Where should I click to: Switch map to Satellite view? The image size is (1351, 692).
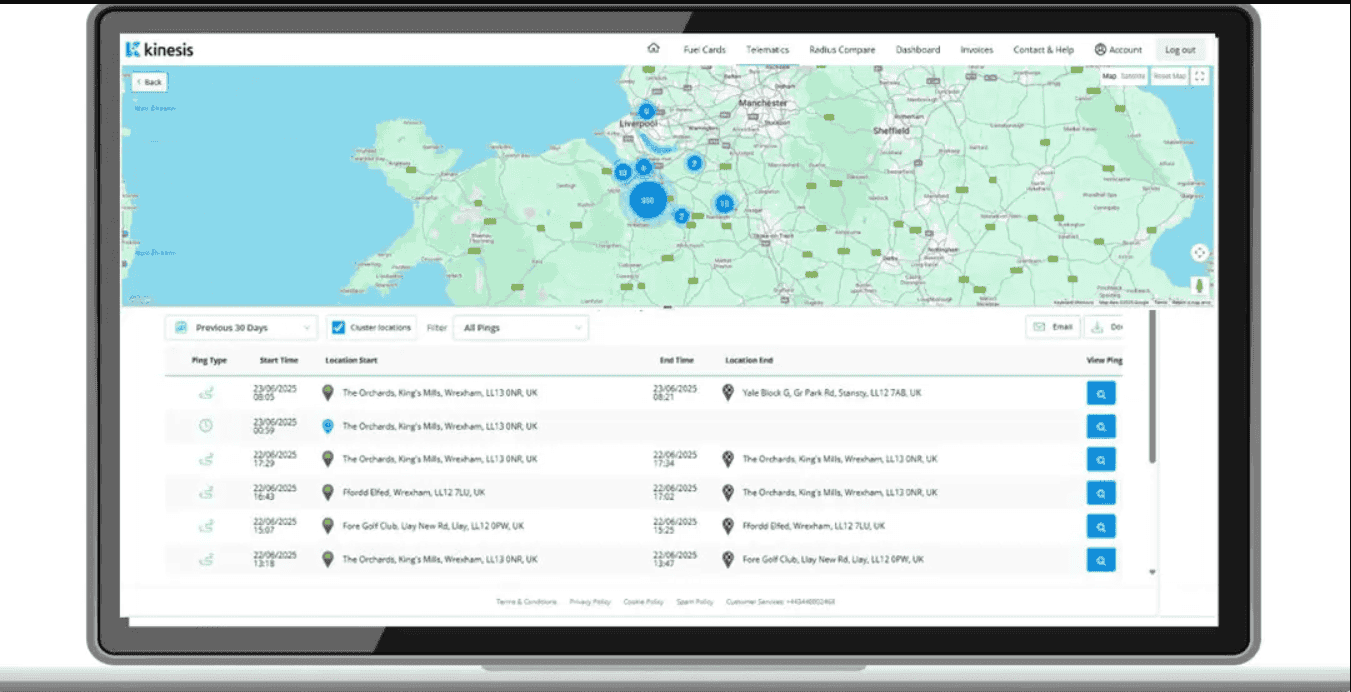click(x=1133, y=76)
